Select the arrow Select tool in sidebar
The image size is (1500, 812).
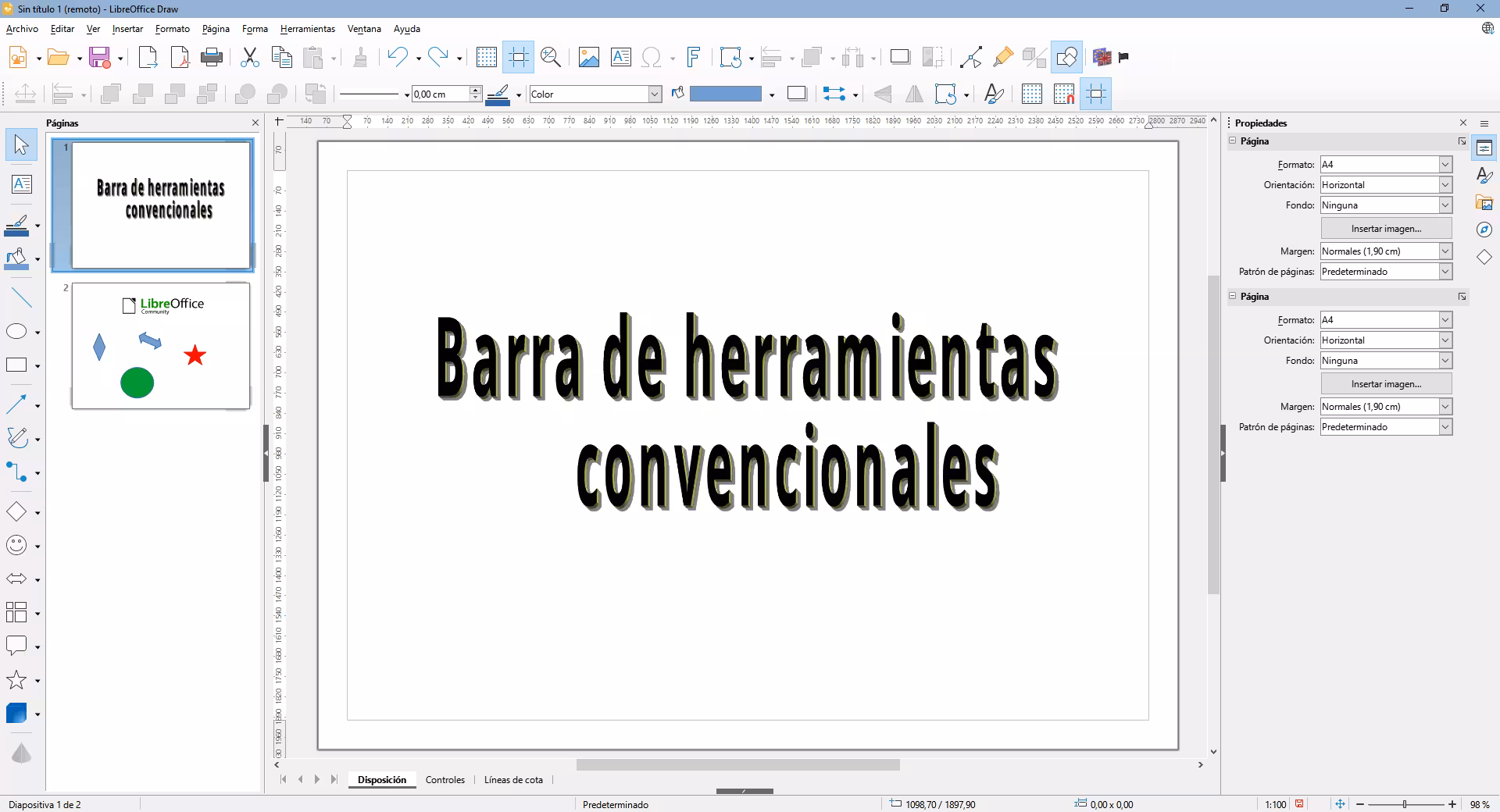21,145
